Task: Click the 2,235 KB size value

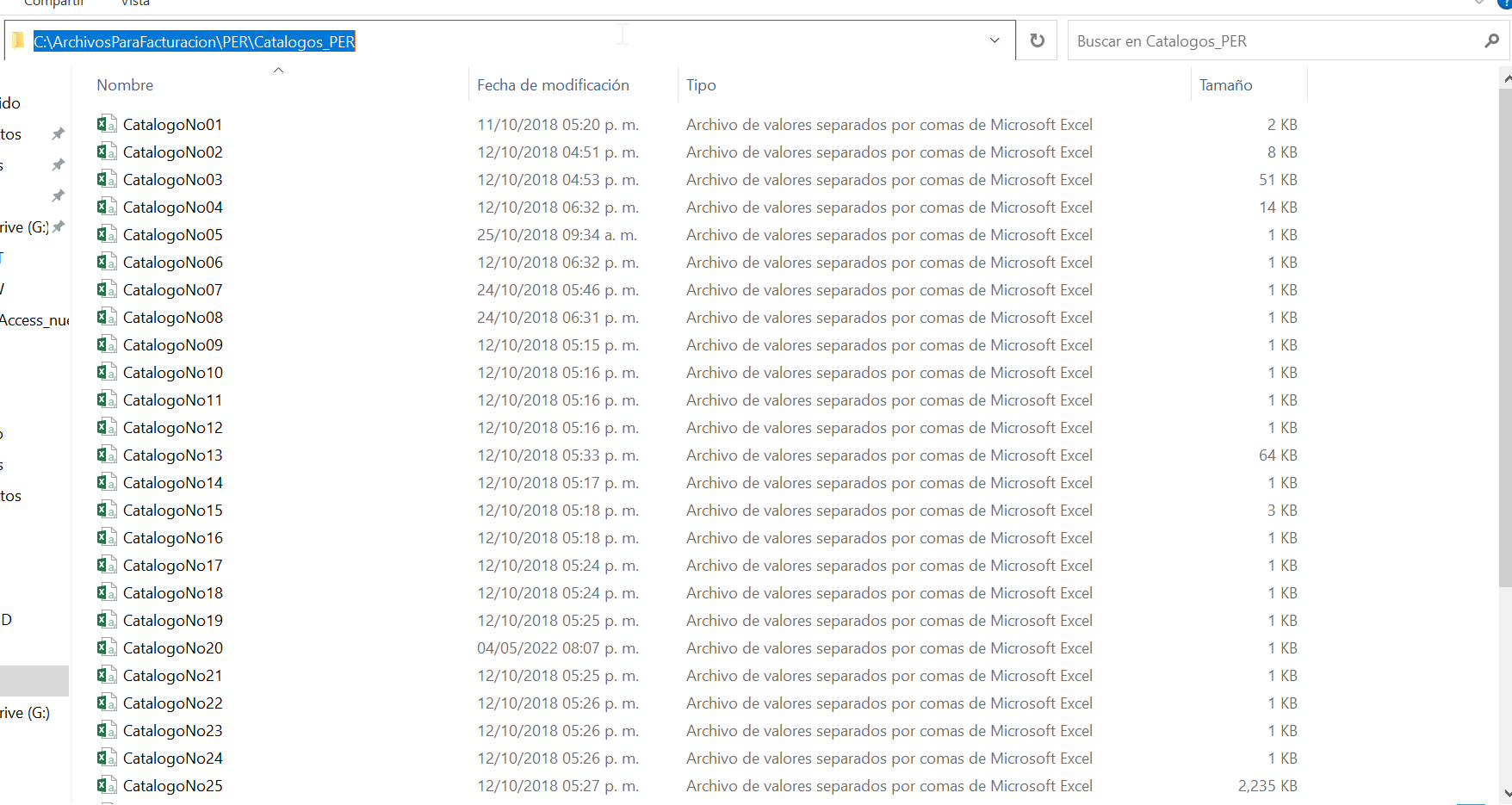Action: click(x=1267, y=785)
